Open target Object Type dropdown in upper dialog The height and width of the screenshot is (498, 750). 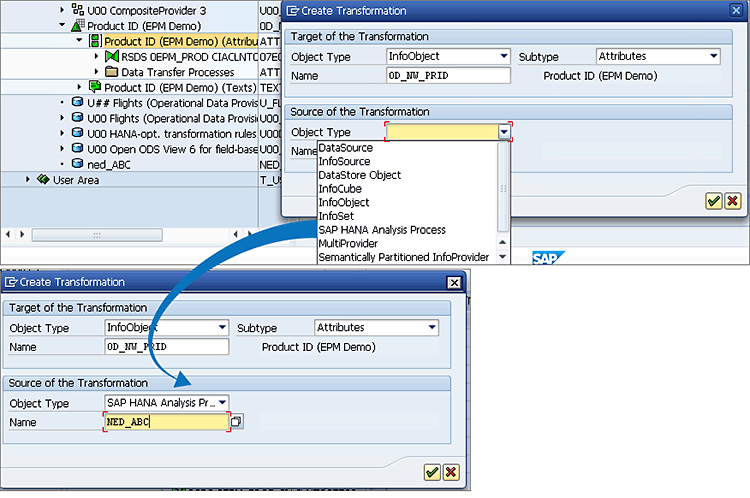pyautogui.click(x=504, y=56)
